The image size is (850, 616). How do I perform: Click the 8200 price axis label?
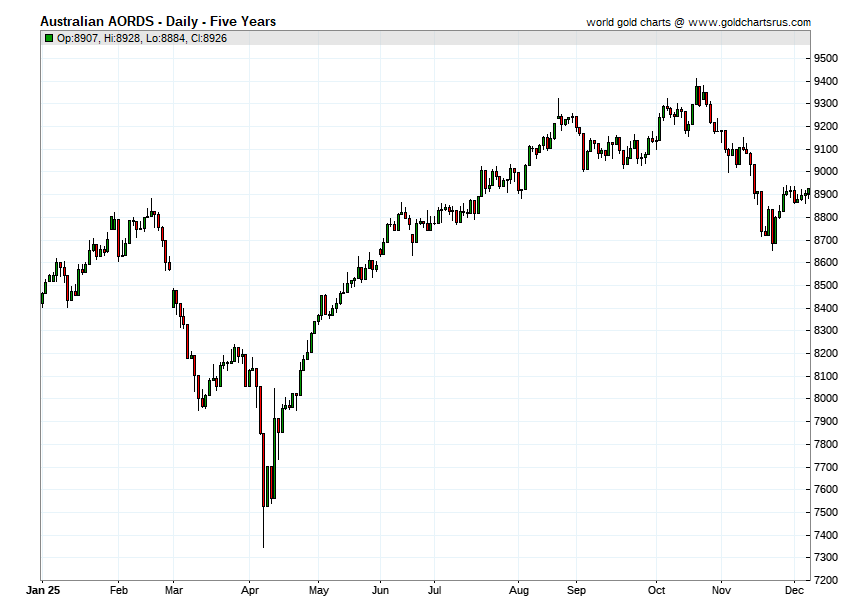tap(826, 353)
